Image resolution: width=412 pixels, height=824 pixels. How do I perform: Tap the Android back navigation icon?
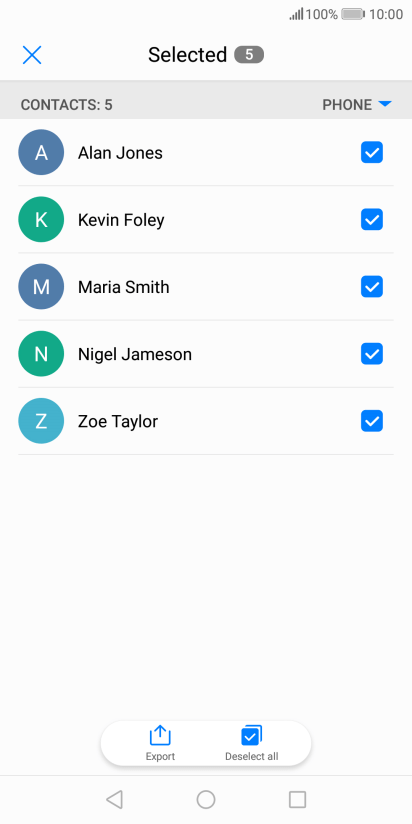click(x=114, y=799)
